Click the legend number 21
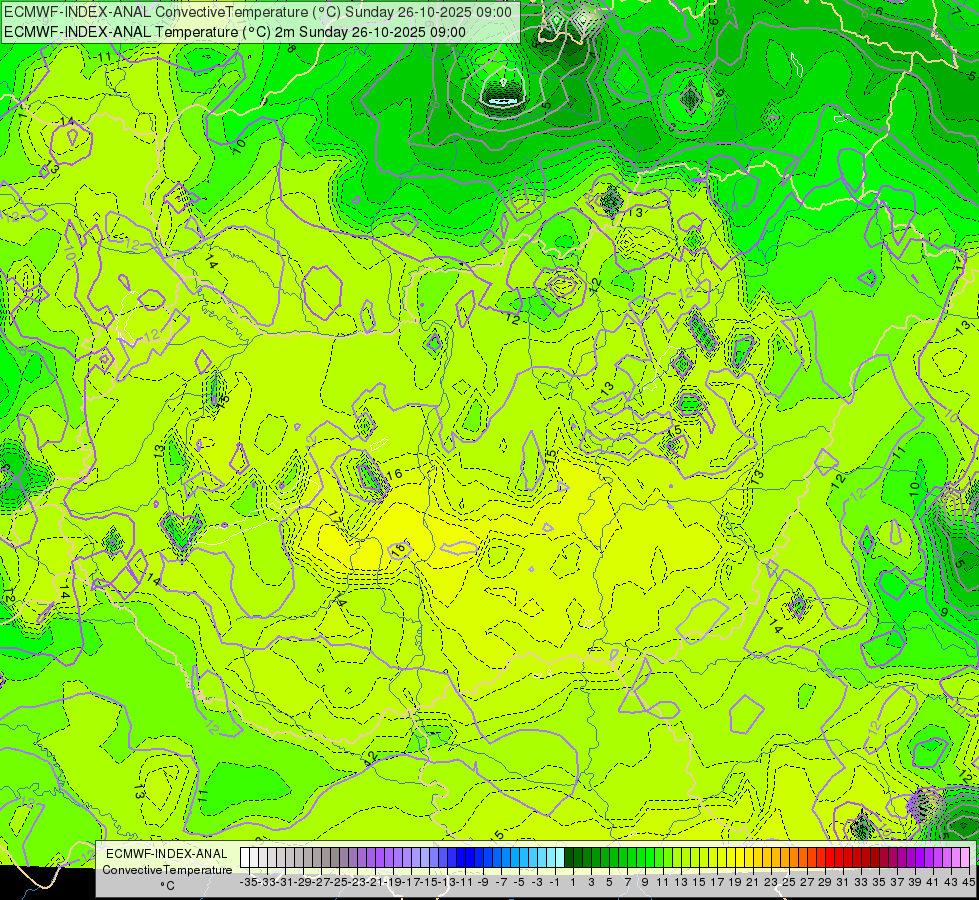Screen dimensions: 979x900 [753, 882]
